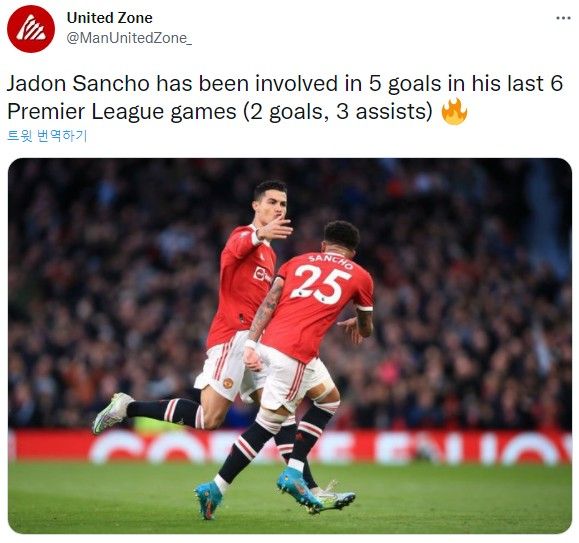Select the tweet text mentioning Jadon Sancho

(285, 97)
